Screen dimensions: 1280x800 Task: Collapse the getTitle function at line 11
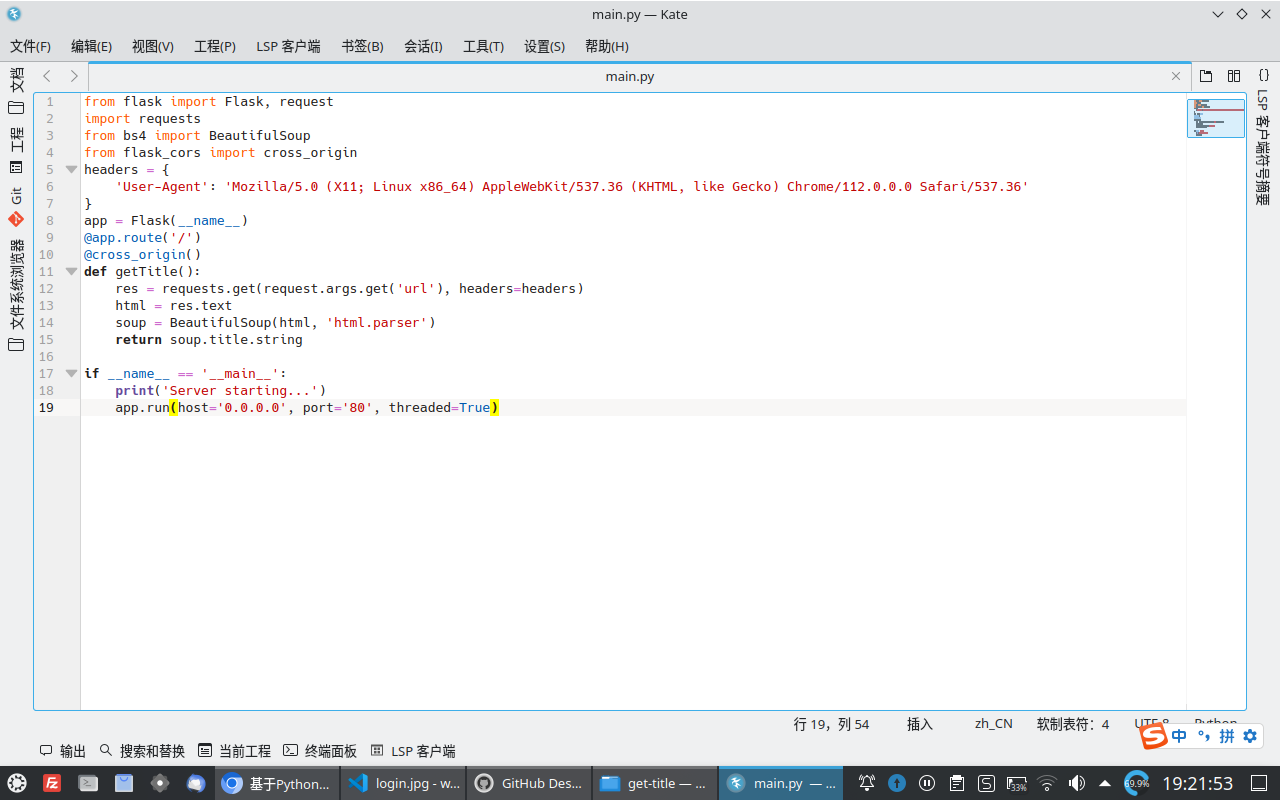[70, 271]
